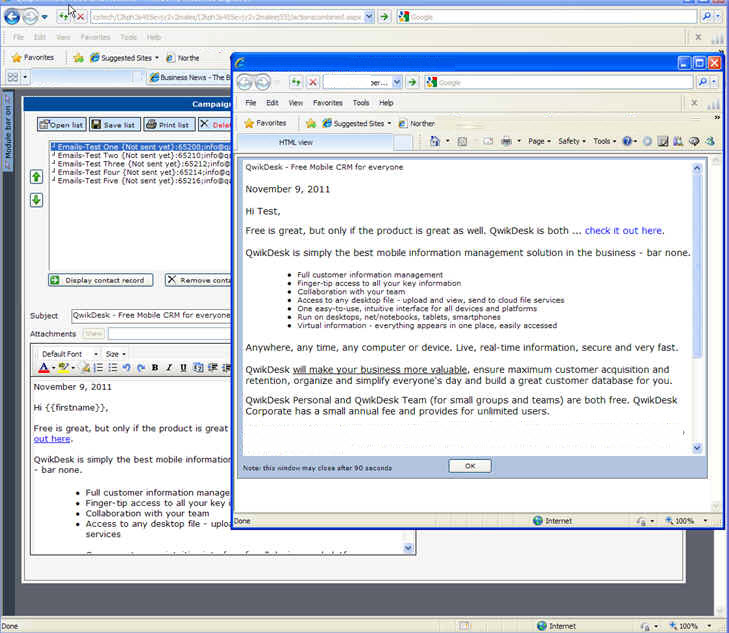
Task: Open the Safety dropdown menu
Action: [572, 141]
